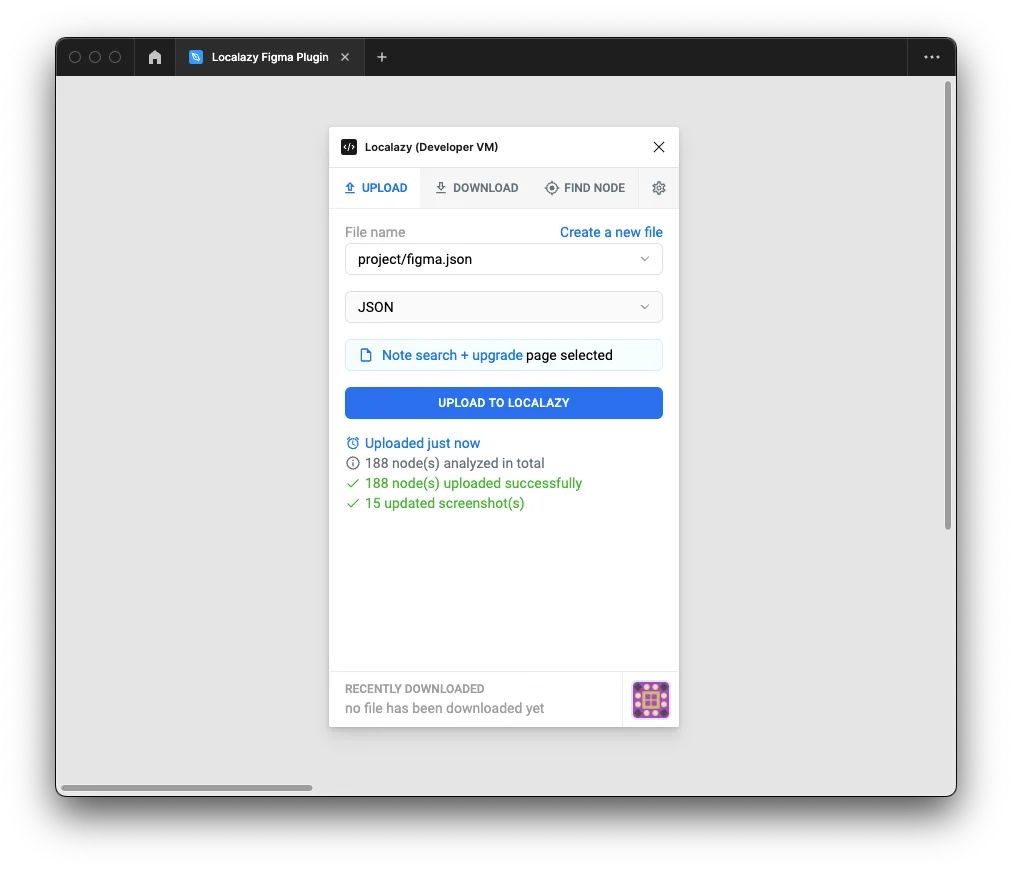Click the page icon in selection box
The image size is (1012, 870).
[365, 355]
